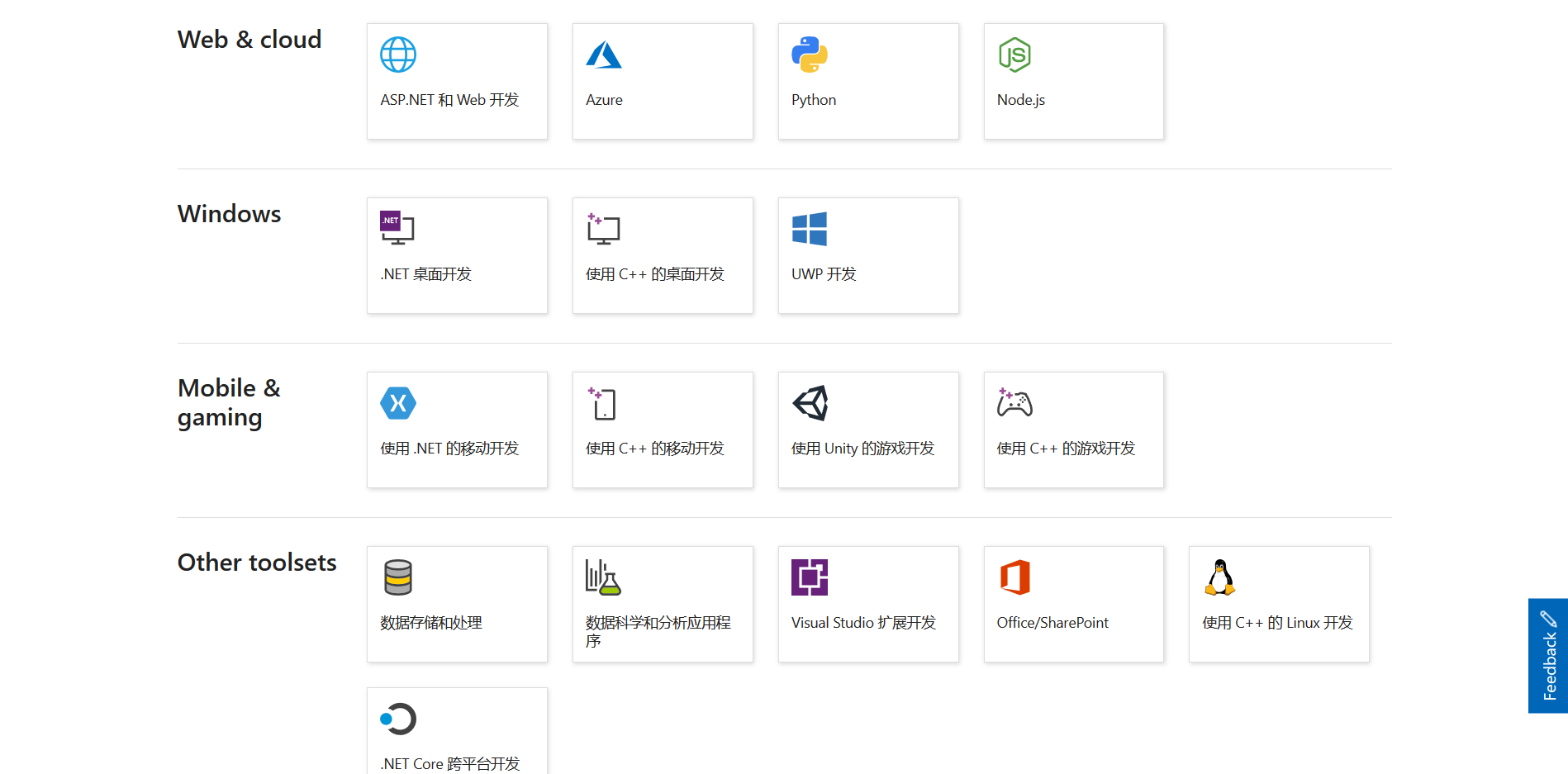The height and width of the screenshot is (774, 1568).
Task: Click the .NET Core circular icon
Action: coord(398,719)
